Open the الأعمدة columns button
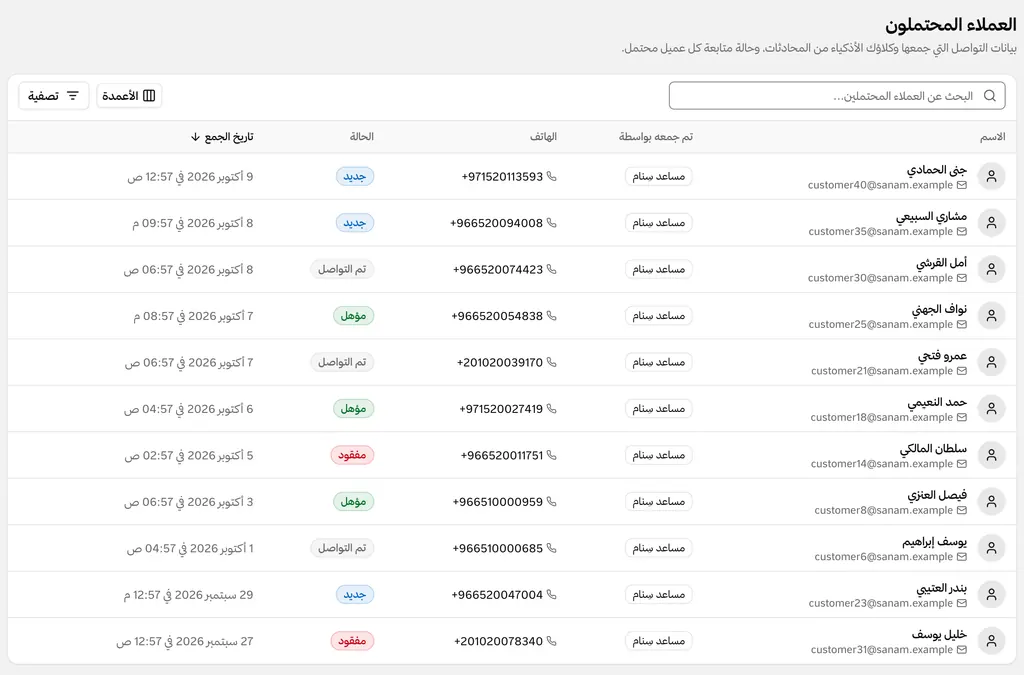This screenshot has height=675, width=1024. (x=129, y=96)
